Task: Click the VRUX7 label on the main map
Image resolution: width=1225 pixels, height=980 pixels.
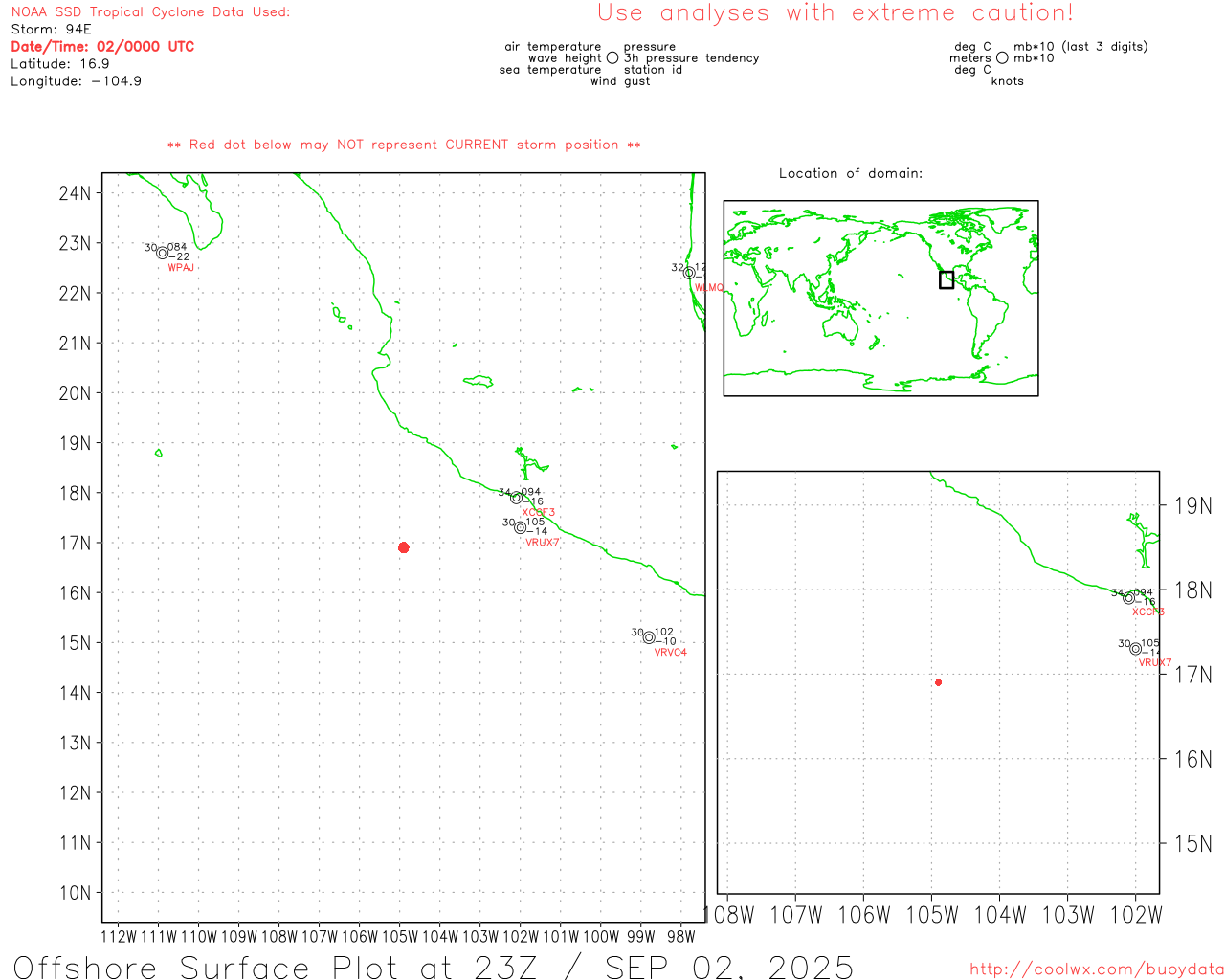Action: click(x=542, y=543)
